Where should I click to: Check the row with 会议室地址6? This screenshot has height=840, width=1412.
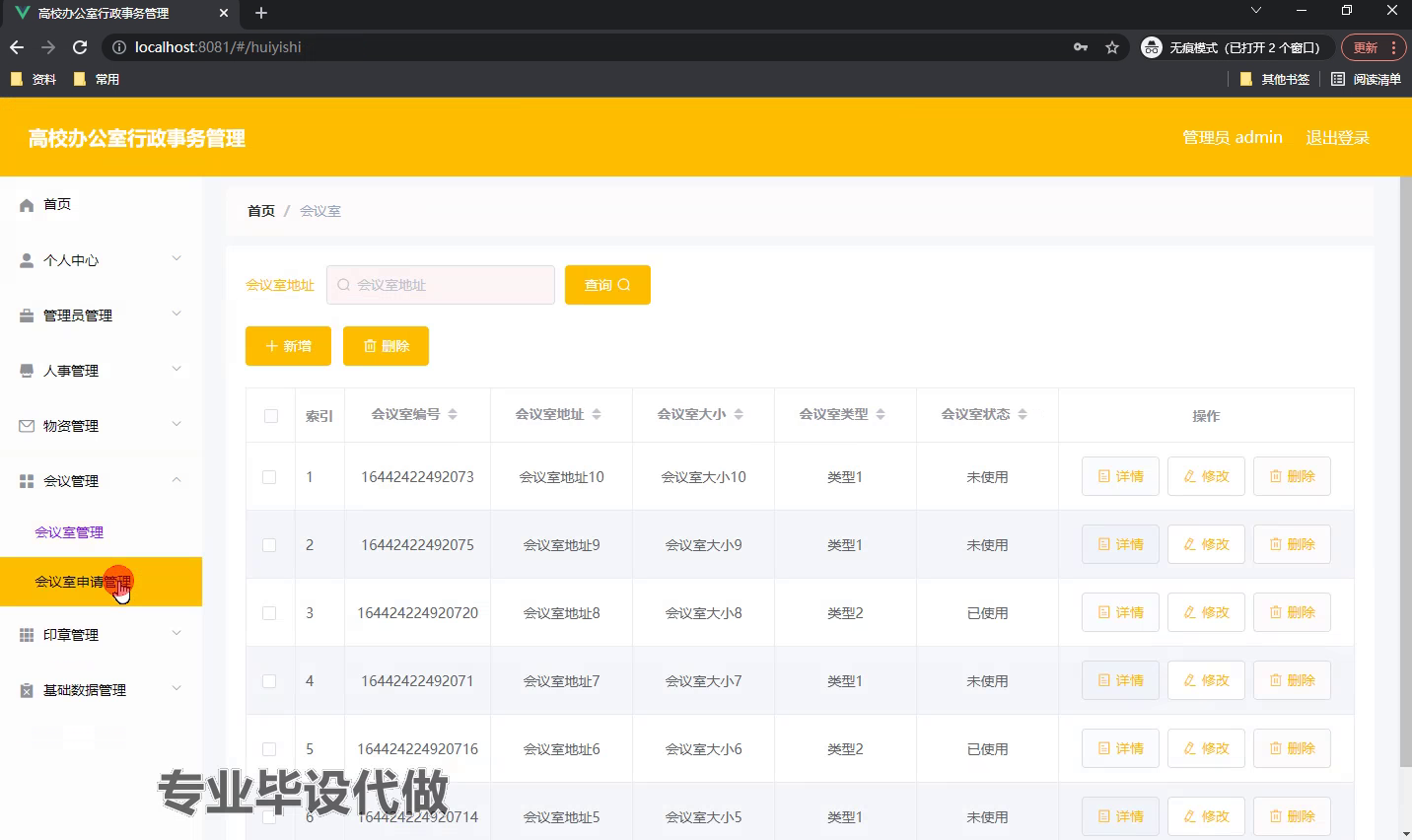[x=269, y=749]
